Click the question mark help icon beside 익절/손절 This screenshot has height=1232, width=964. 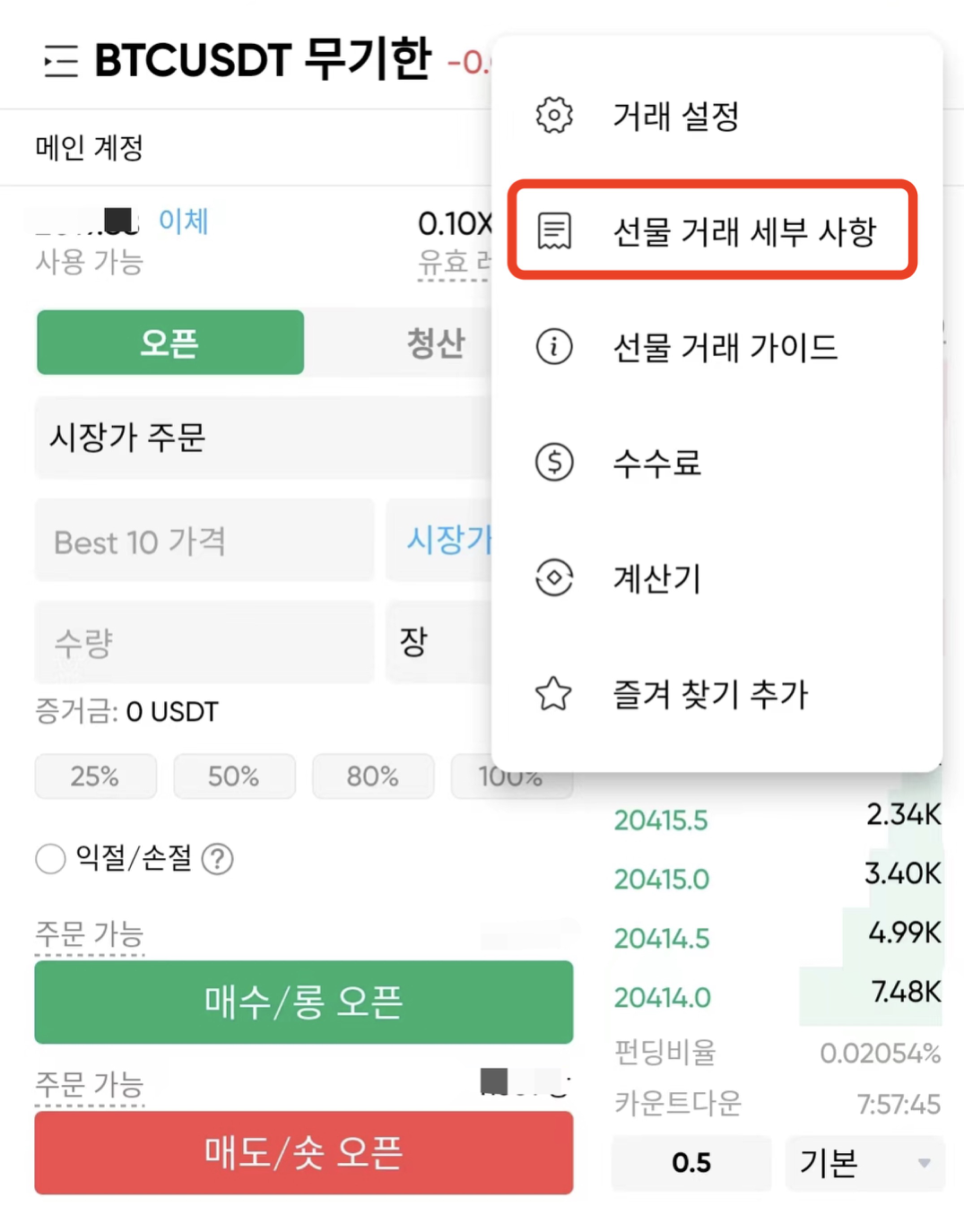[x=217, y=859]
